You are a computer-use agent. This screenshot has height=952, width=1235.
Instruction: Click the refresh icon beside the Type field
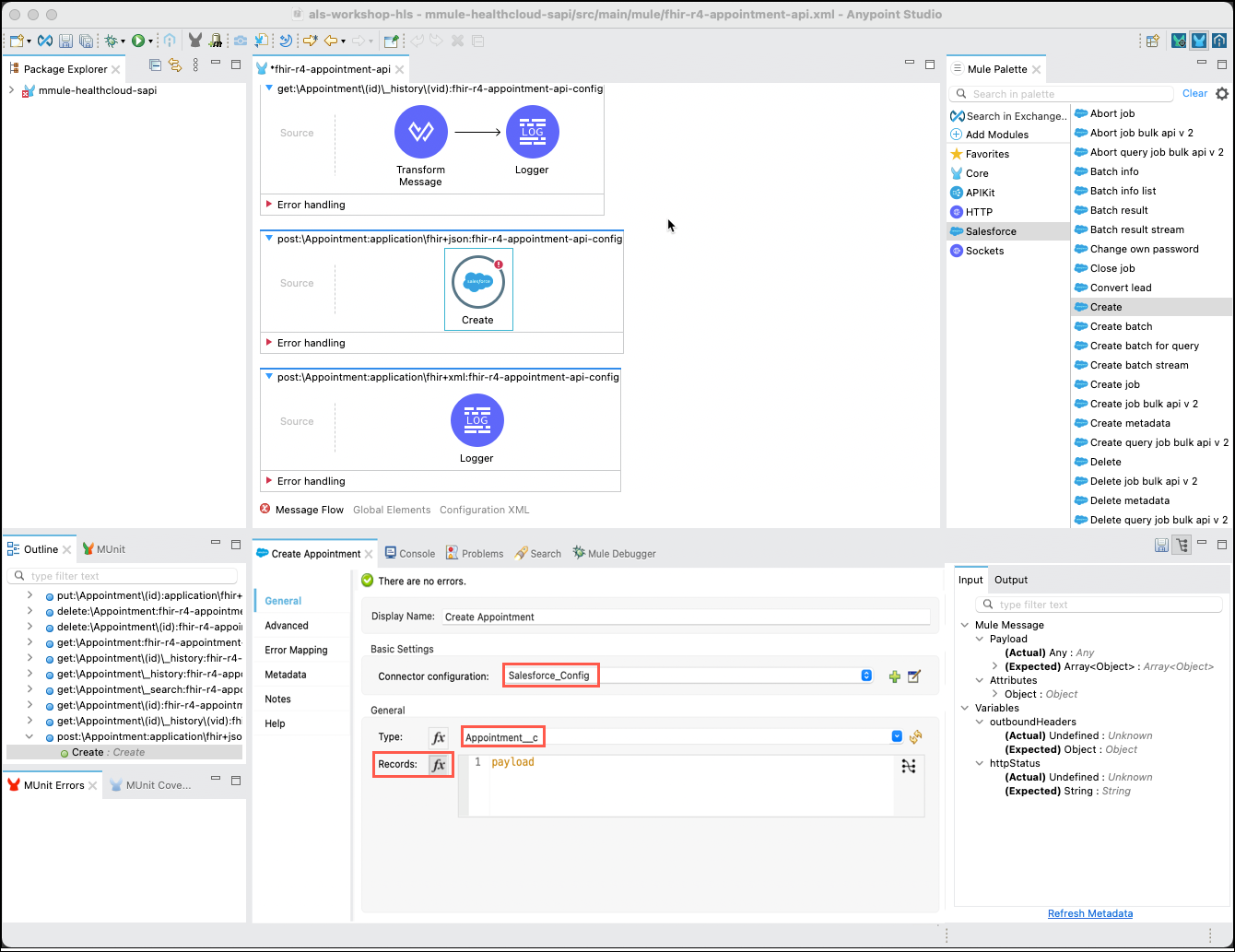pyautogui.click(x=915, y=737)
